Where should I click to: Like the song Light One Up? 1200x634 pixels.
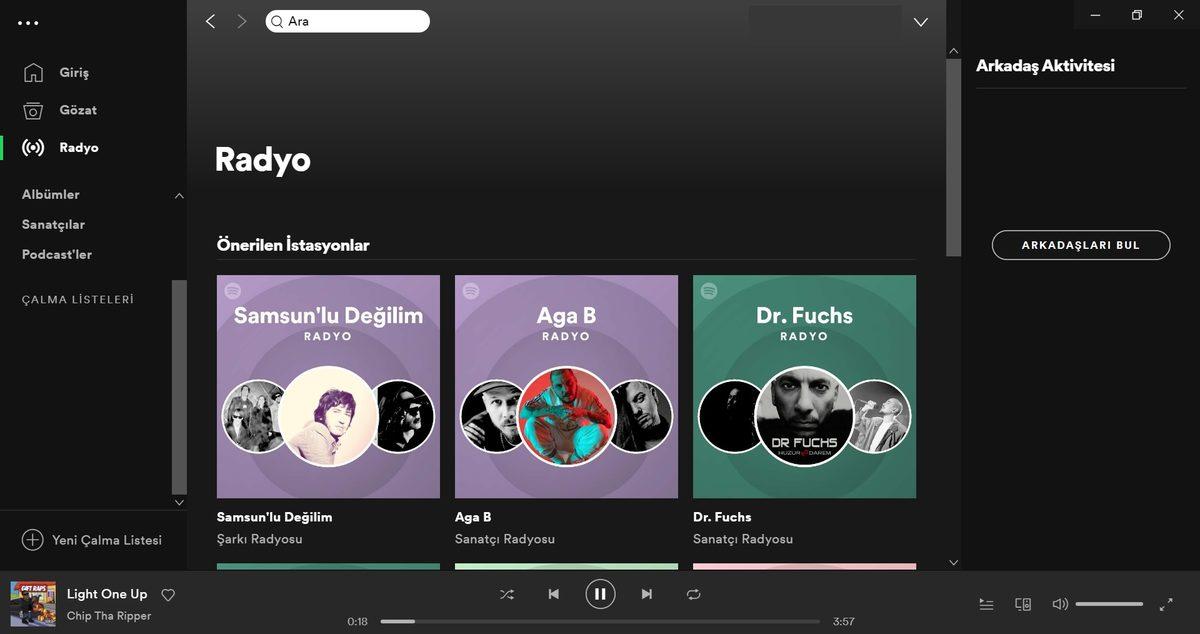pos(168,594)
